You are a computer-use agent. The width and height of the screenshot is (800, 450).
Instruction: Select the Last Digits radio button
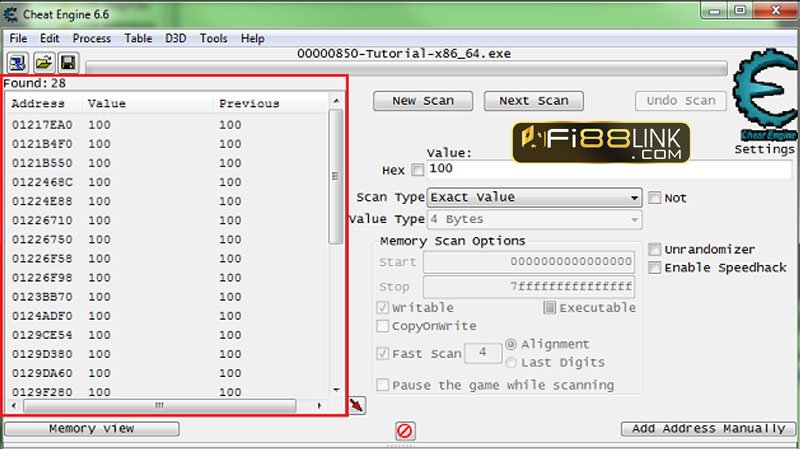pos(511,363)
